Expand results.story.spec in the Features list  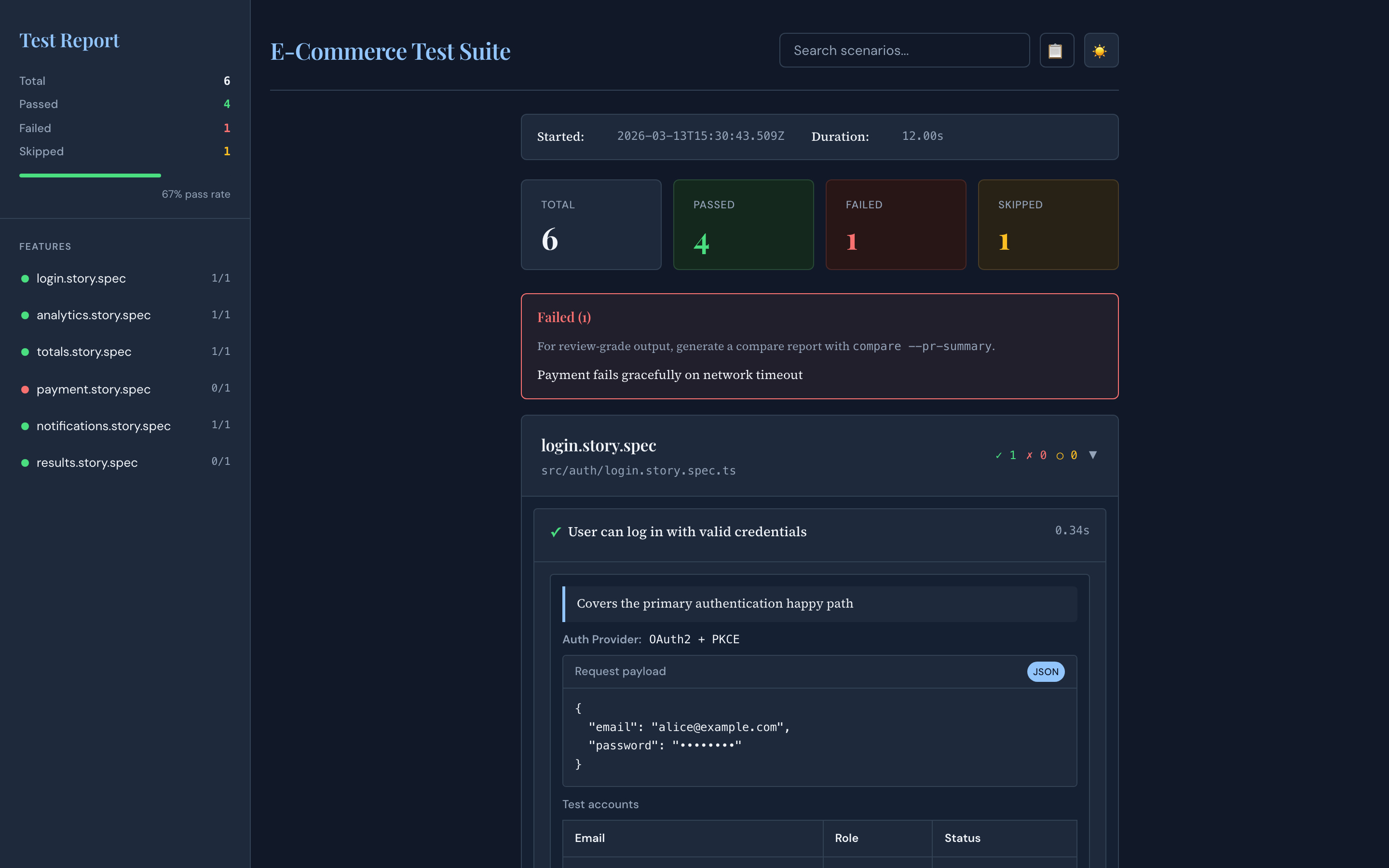click(x=87, y=462)
